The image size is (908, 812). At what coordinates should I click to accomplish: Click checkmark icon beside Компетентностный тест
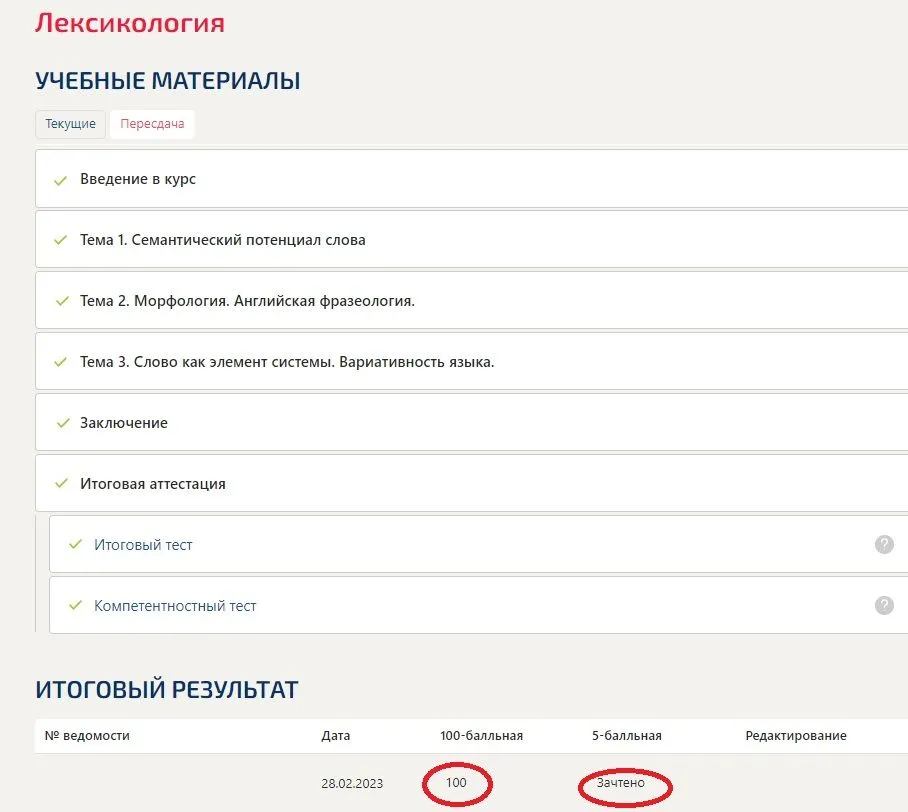click(x=74, y=606)
